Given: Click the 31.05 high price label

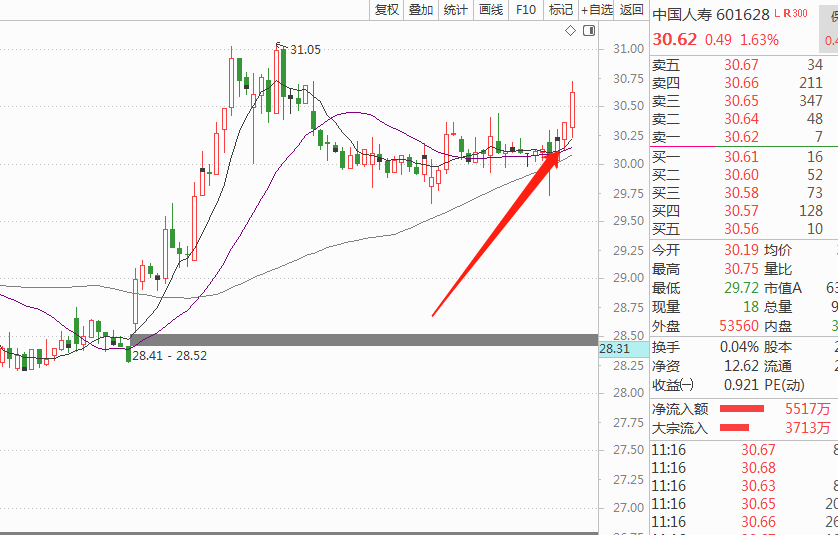Looking at the screenshot, I should 305,50.
